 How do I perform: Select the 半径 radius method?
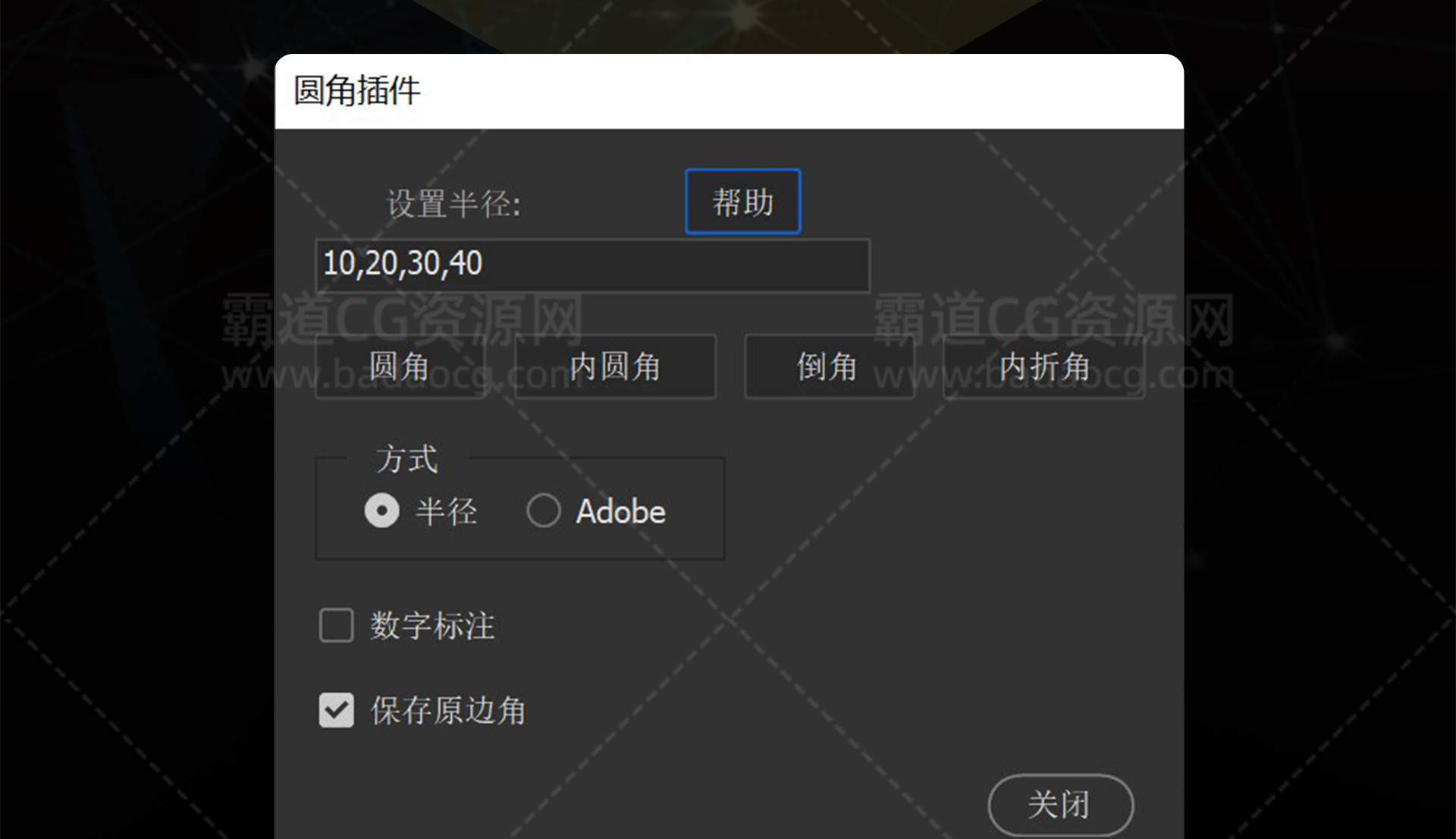coord(383,511)
